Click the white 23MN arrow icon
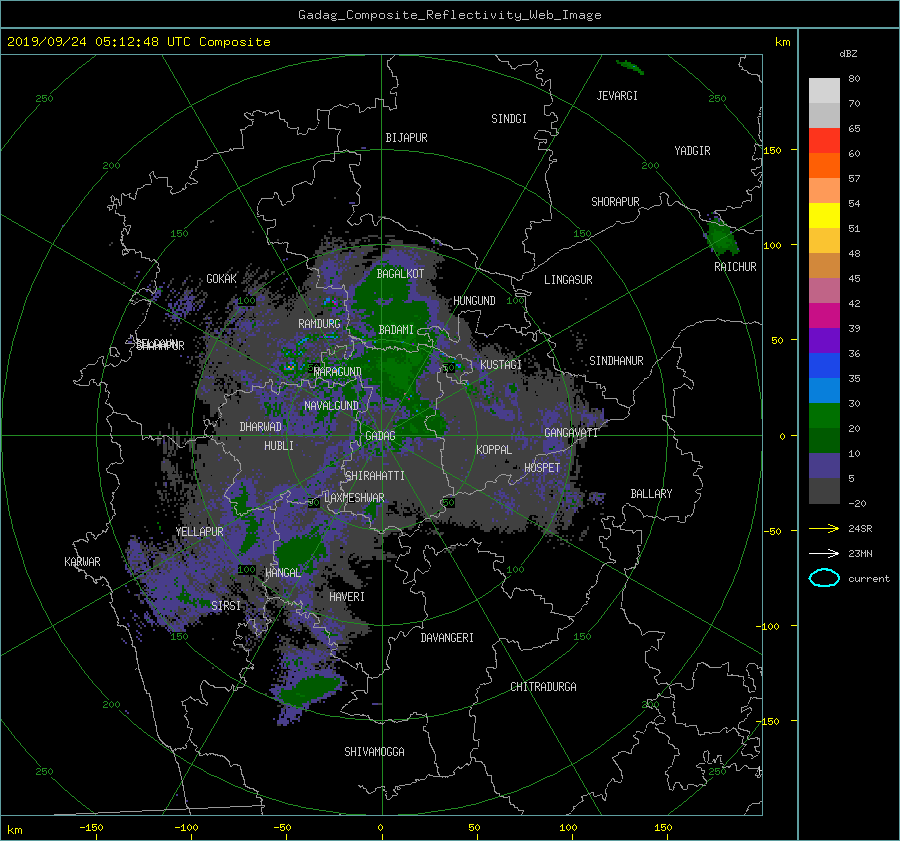The width and height of the screenshot is (900, 841). point(824,553)
